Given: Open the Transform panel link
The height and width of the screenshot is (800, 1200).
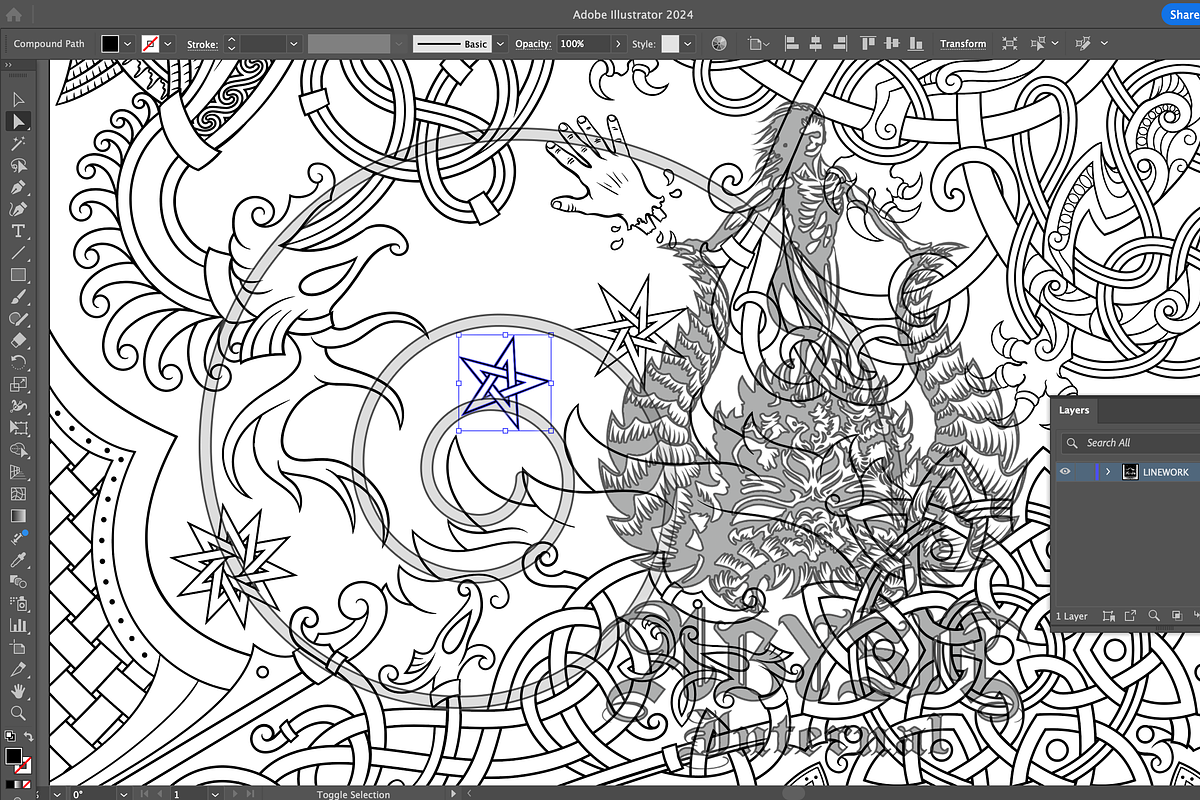Looking at the screenshot, I should click(963, 44).
